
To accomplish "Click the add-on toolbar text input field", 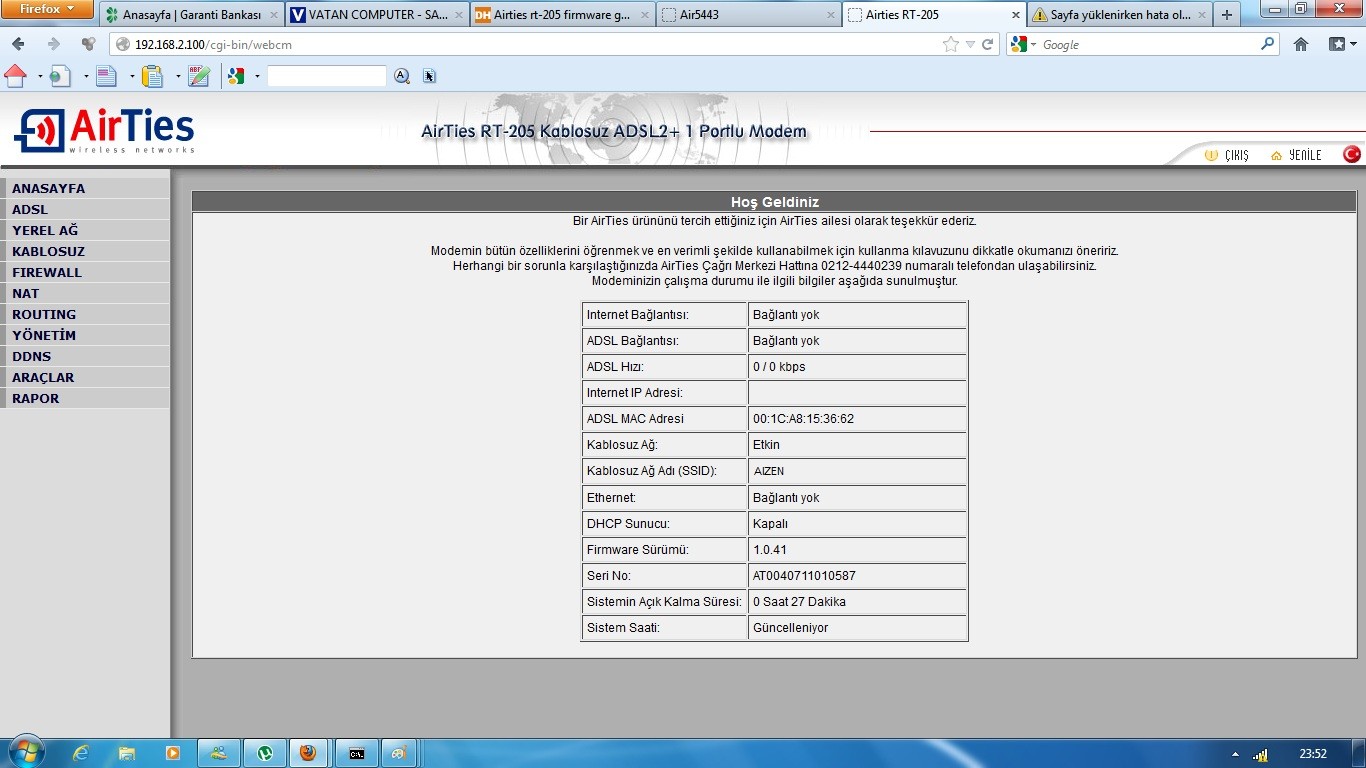I will tap(326, 76).
